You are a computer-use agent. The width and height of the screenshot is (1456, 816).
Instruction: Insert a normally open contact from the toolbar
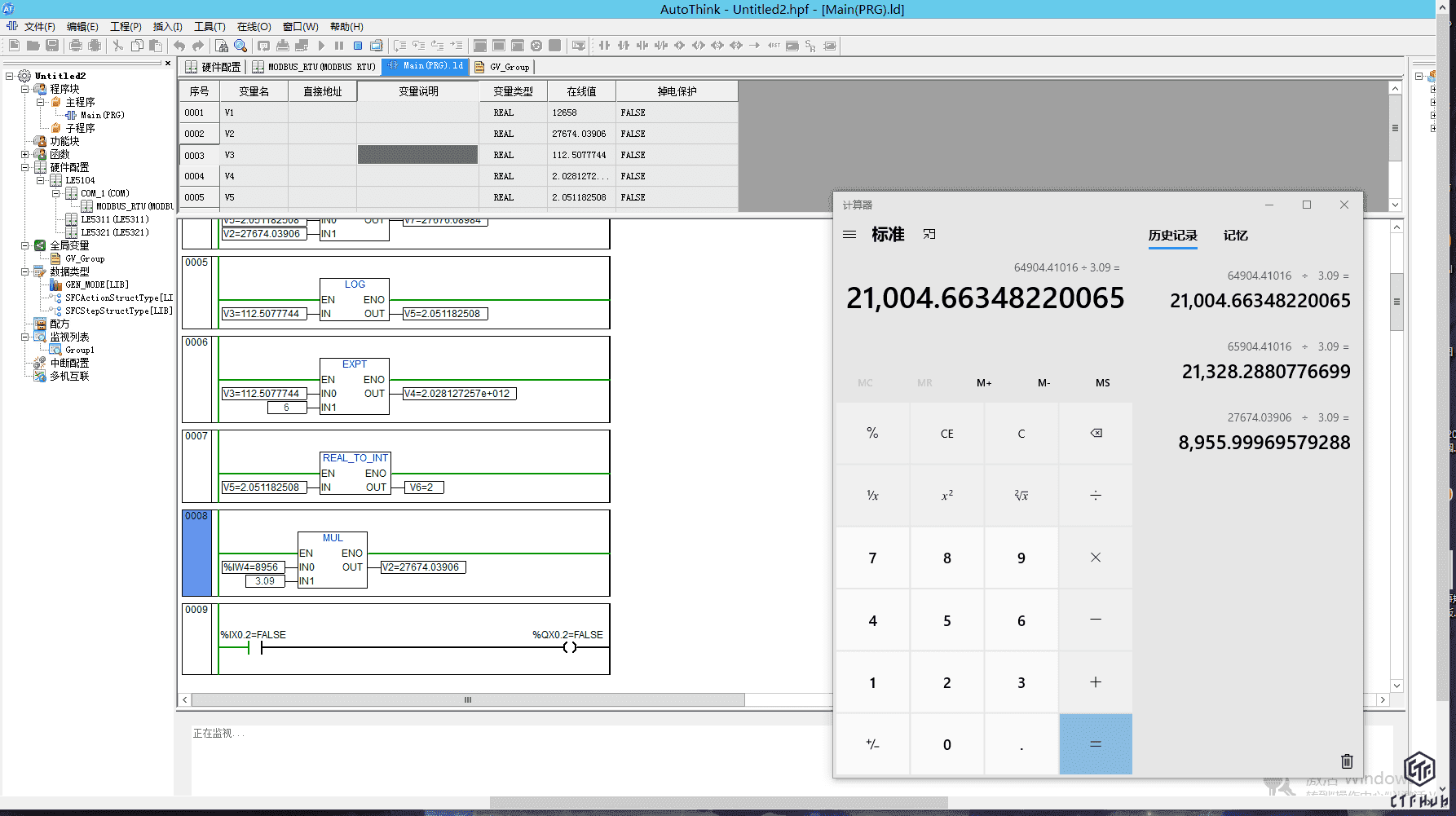[604, 46]
